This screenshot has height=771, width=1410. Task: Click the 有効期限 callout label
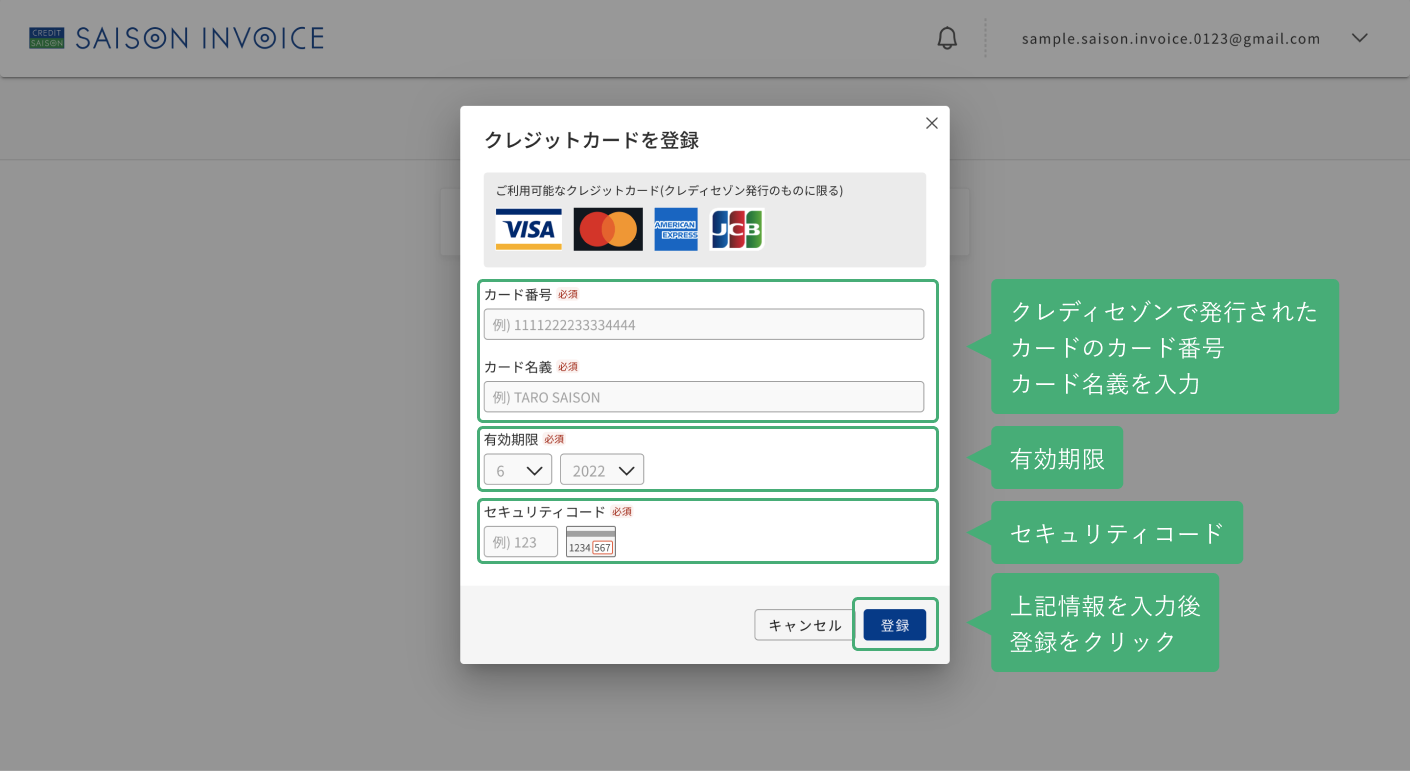coord(1057,458)
